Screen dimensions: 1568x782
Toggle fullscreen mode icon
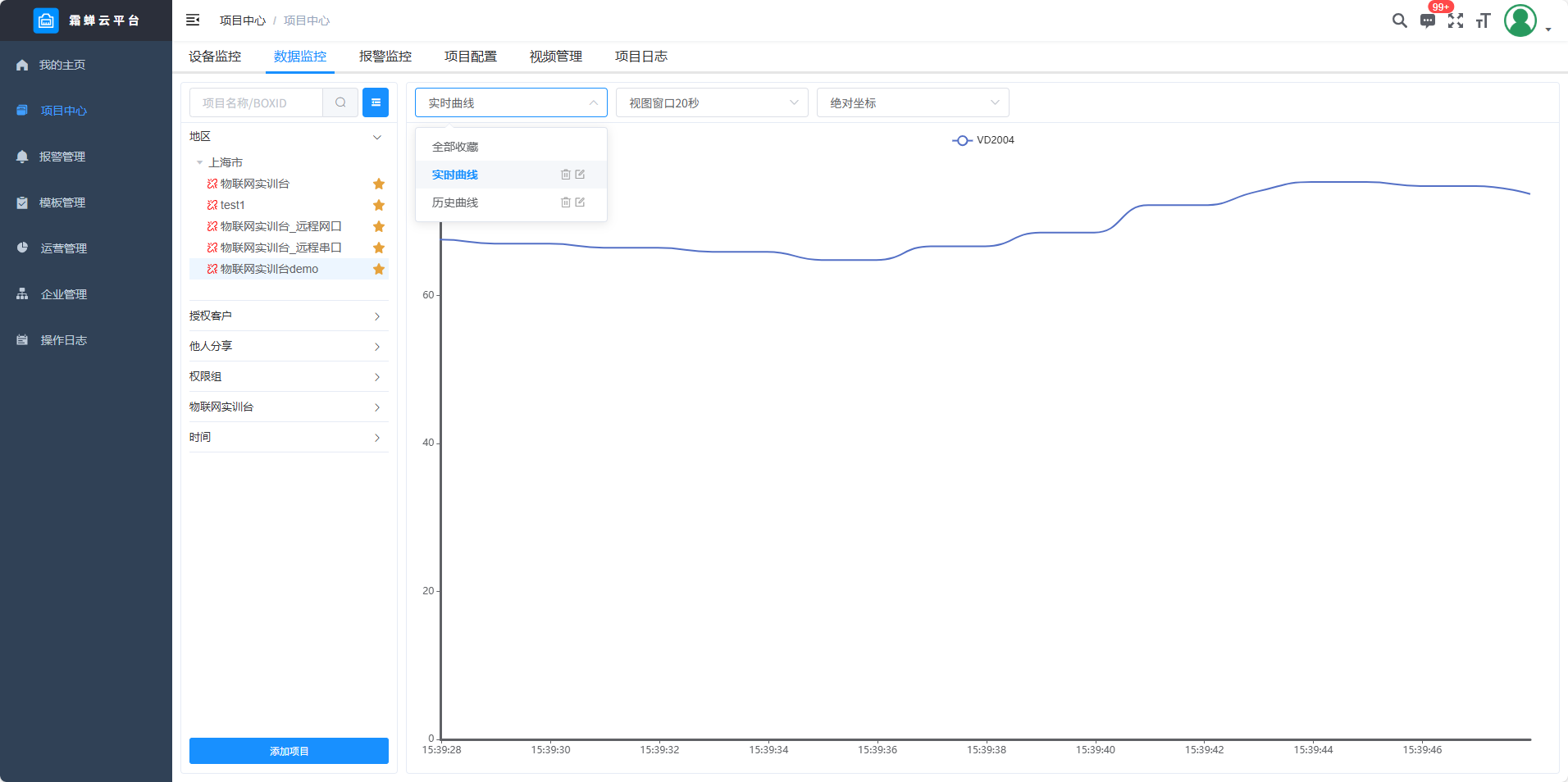tap(1456, 20)
